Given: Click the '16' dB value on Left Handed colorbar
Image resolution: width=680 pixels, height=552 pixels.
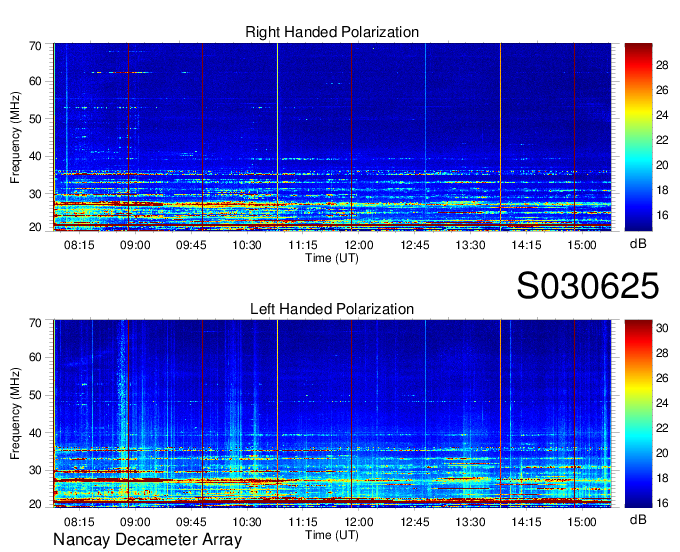Looking at the screenshot, I should [x=662, y=503].
